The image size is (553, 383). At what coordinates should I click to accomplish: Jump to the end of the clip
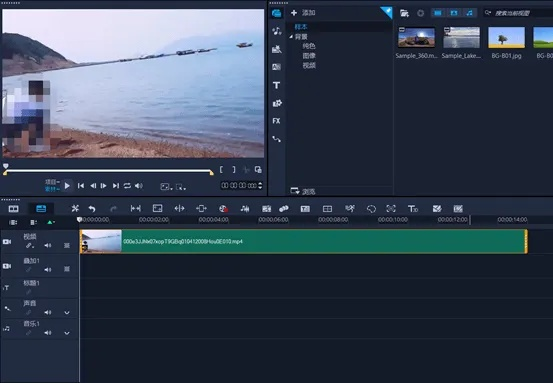pos(115,186)
